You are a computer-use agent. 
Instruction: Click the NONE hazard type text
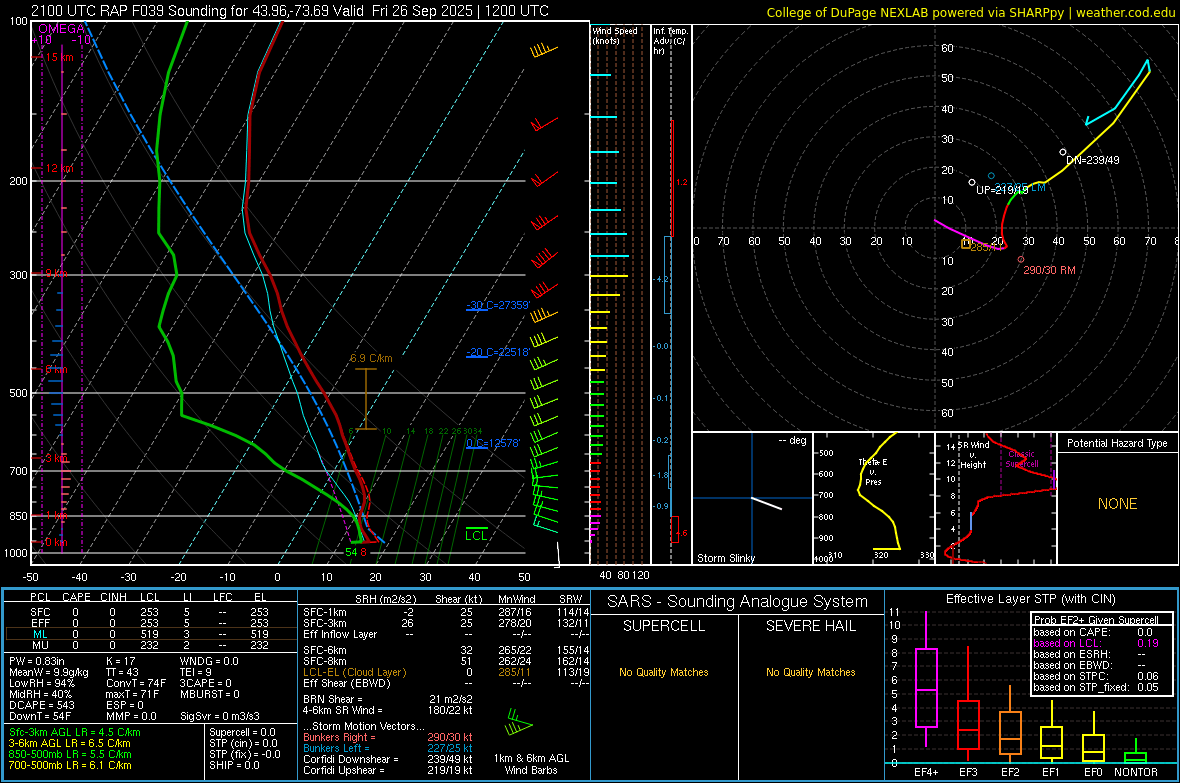[x=1117, y=504]
